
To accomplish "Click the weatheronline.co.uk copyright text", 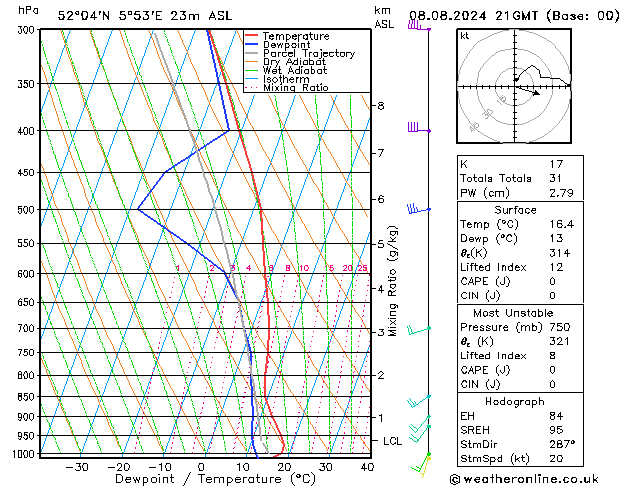I will coord(525,479).
